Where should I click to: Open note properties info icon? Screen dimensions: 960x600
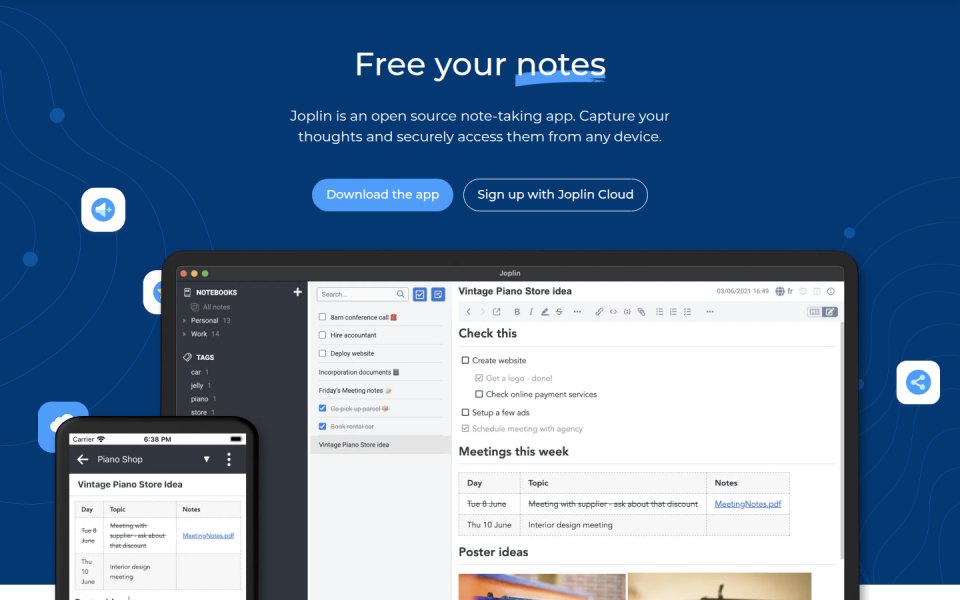(831, 291)
